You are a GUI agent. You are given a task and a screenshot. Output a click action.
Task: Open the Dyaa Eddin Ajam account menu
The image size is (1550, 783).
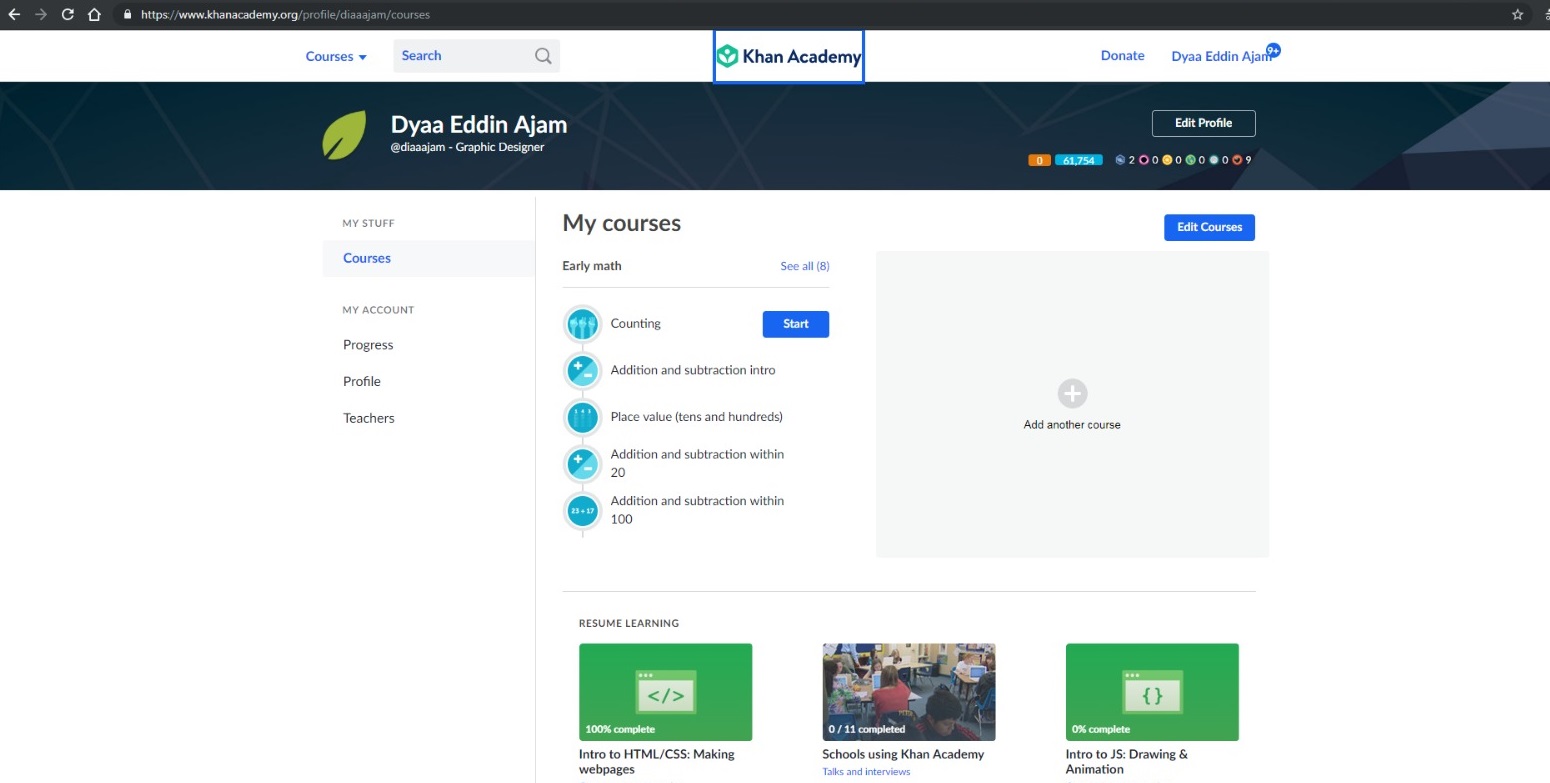tap(1220, 56)
